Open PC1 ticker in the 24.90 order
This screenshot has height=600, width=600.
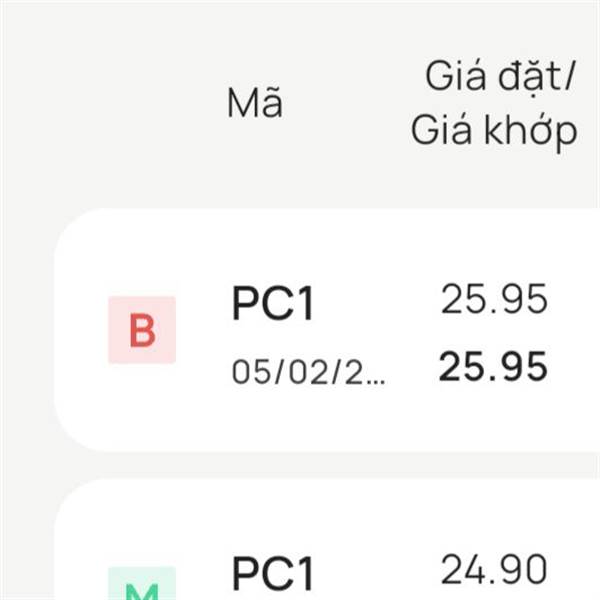[x=273, y=574]
